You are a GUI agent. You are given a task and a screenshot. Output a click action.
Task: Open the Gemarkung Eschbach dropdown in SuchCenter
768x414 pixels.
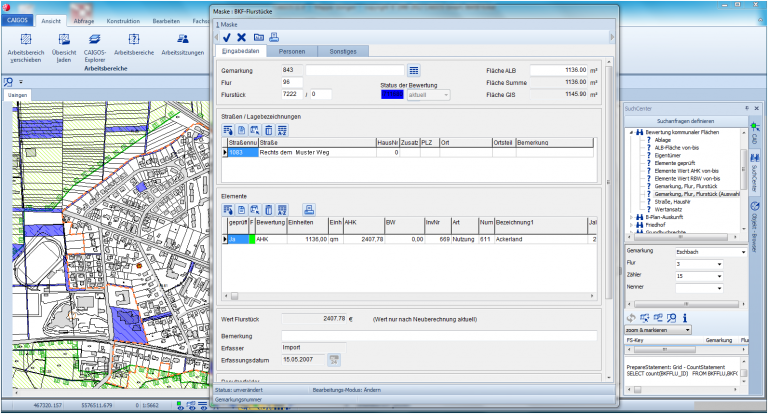coord(743,252)
